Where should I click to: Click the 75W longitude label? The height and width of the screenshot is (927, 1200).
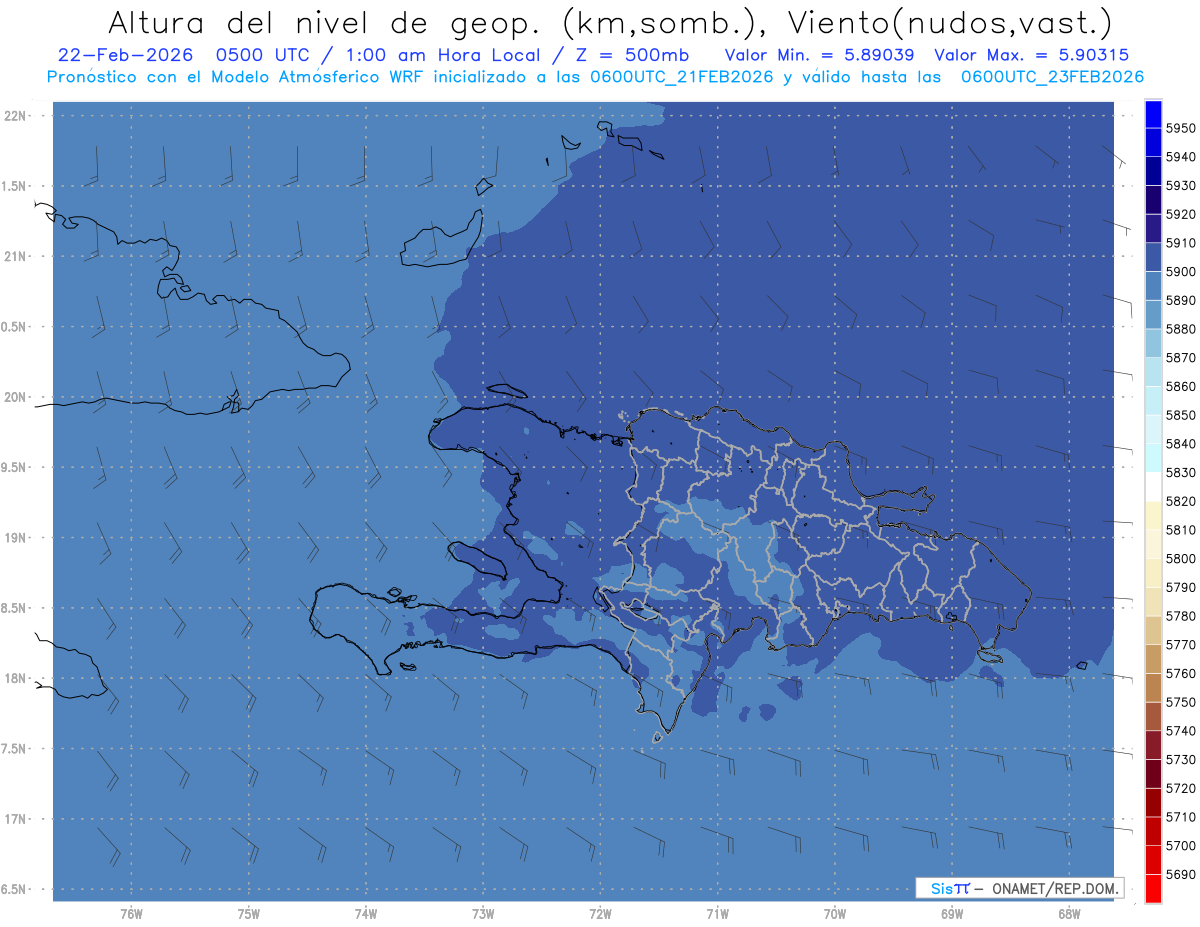click(249, 914)
